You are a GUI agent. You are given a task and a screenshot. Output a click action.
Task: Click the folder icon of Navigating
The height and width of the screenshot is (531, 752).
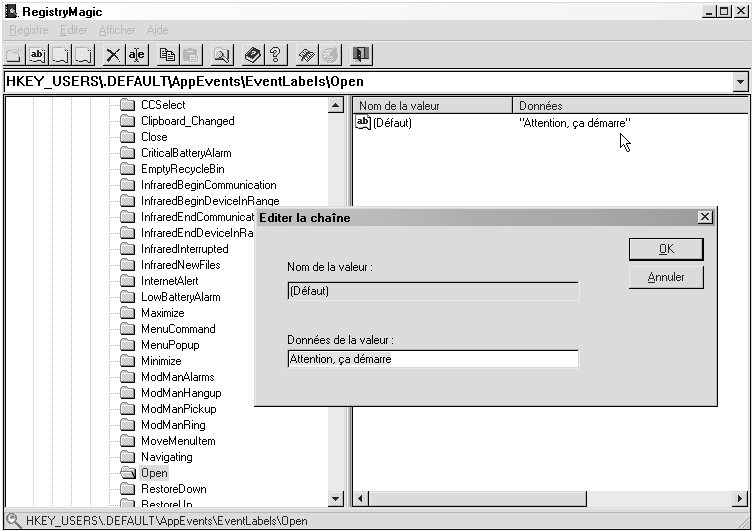click(127, 457)
